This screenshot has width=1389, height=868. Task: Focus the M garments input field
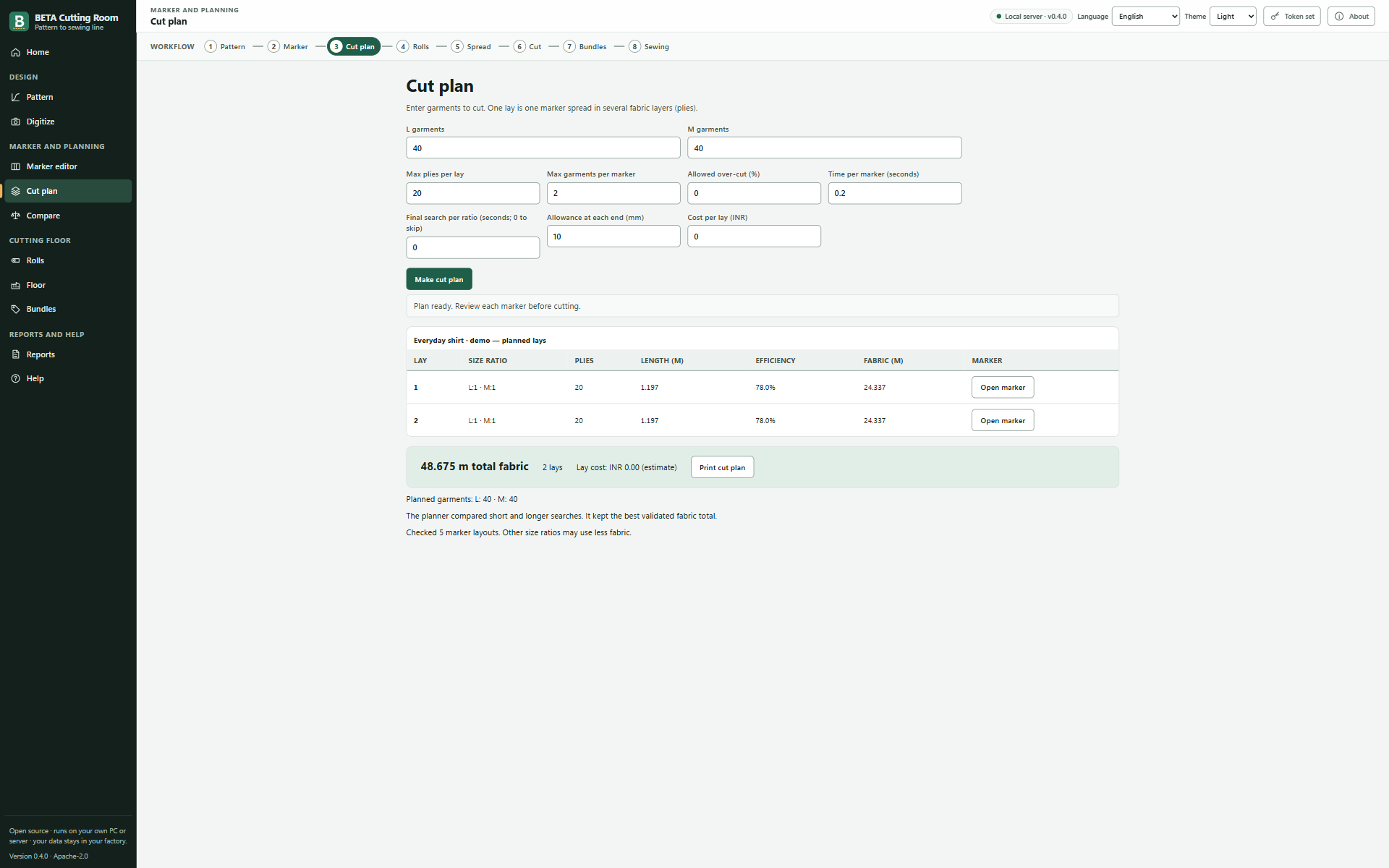coord(825,148)
